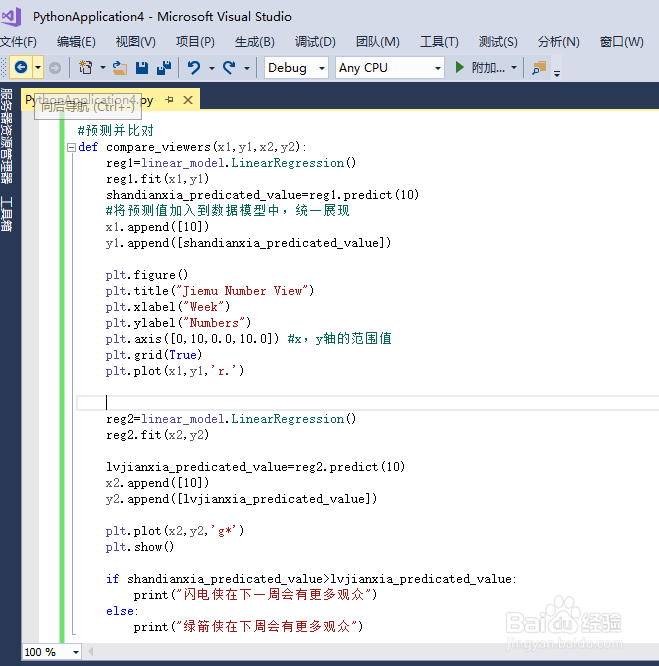Click the 'else:' keyword line

(x=122, y=611)
